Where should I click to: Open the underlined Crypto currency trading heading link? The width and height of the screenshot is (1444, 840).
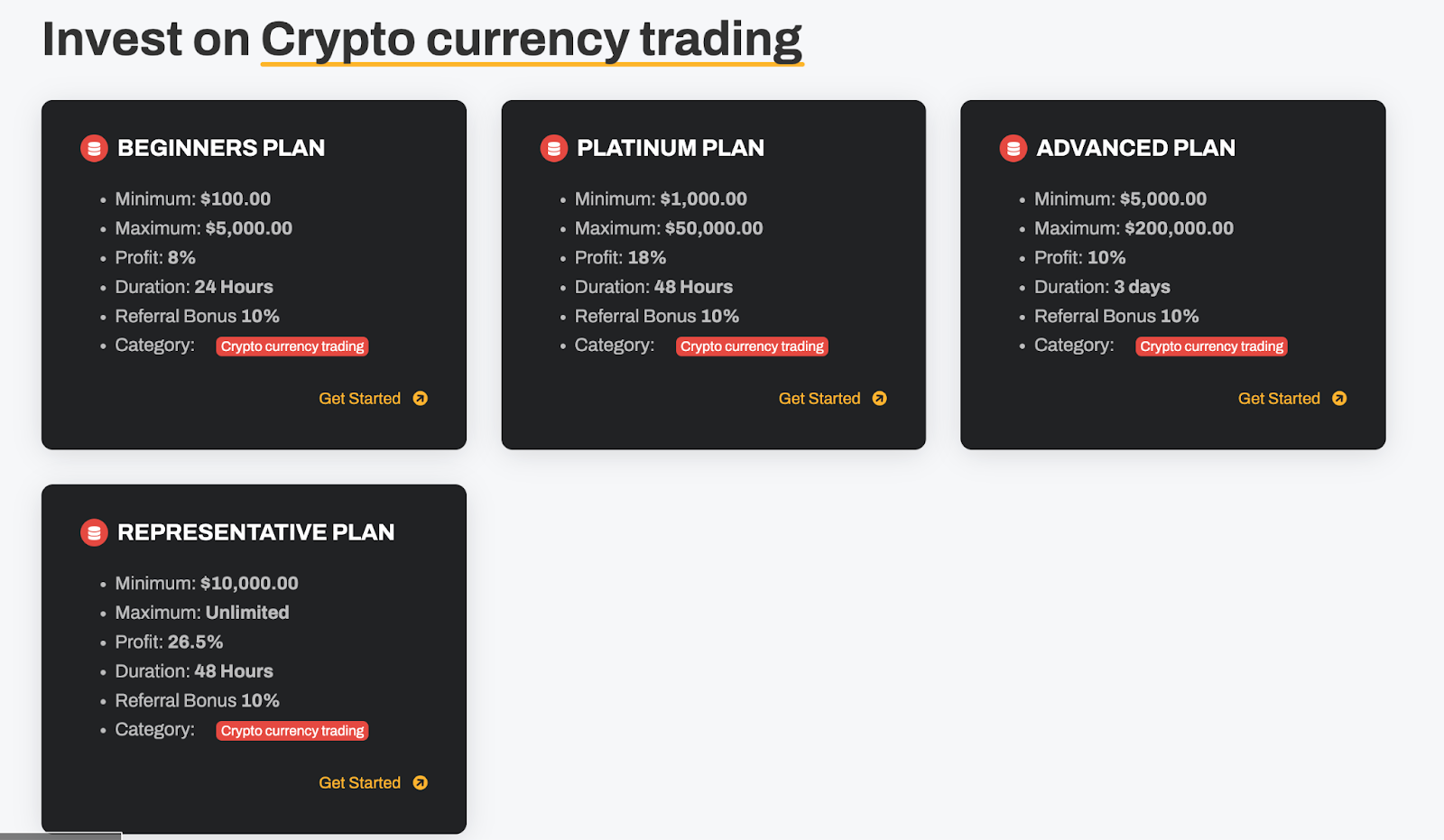(x=531, y=38)
